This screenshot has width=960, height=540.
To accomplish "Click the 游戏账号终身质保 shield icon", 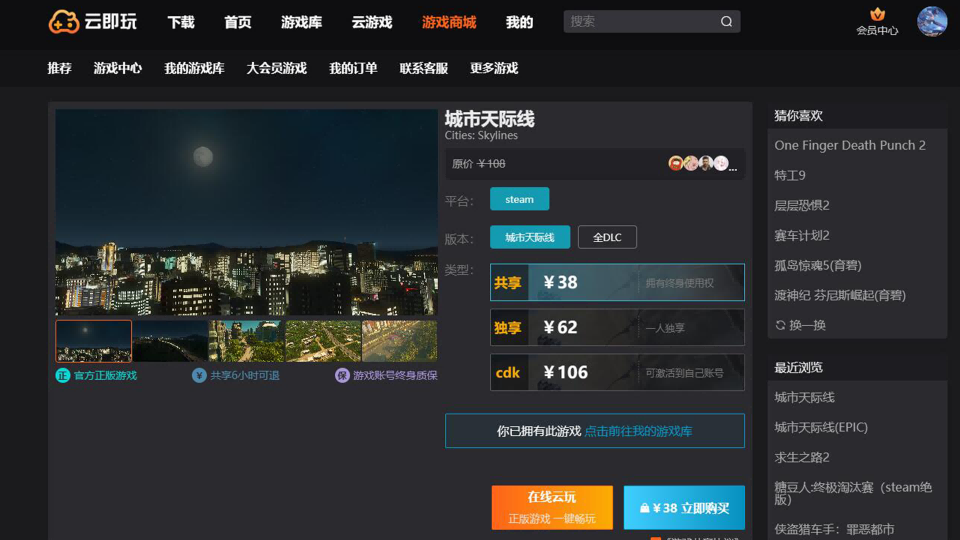I will tap(342, 375).
